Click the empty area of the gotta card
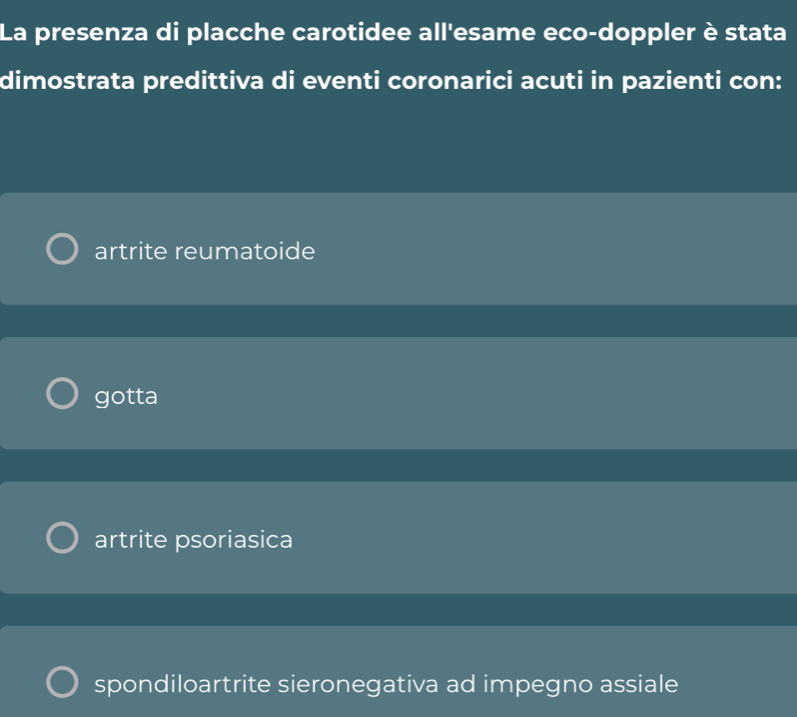Viewport: 797px width, 717px height. click(x=500, y=395)
